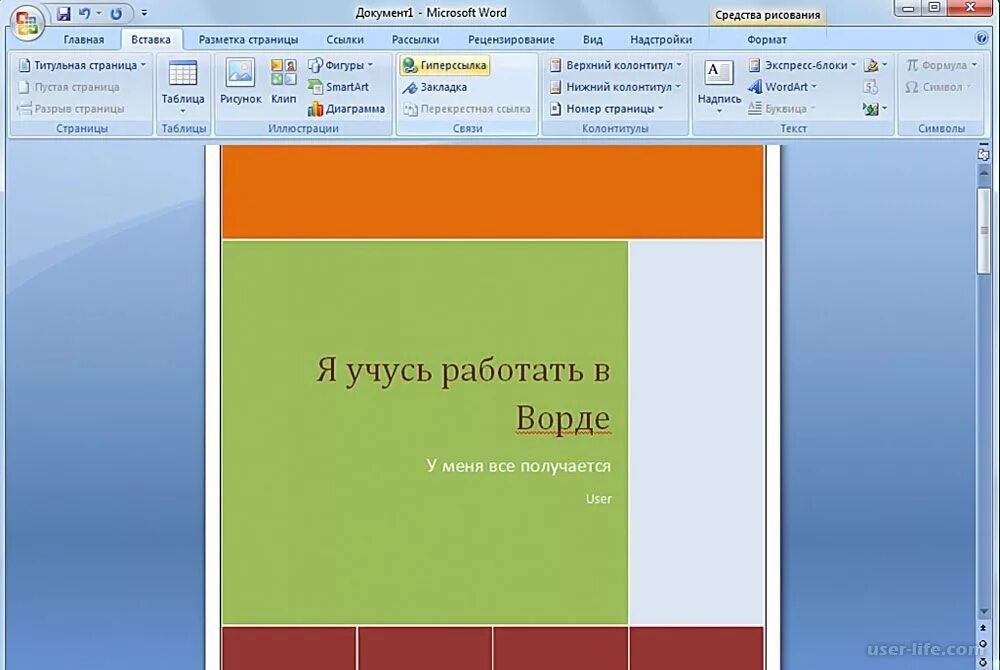Open the Customize Quick Access Toolbar dropdown
The width and height of the screenshot is (1000, 670).
(x=144, y=13)
